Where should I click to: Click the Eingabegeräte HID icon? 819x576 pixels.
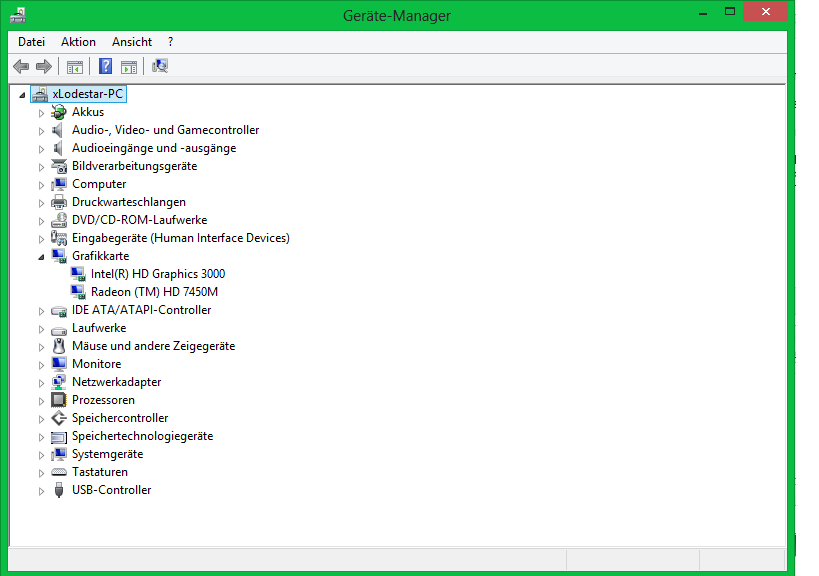[59, 238]
